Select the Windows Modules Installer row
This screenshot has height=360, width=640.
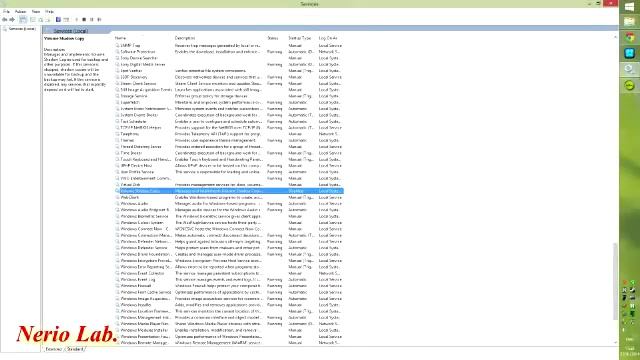229,330
